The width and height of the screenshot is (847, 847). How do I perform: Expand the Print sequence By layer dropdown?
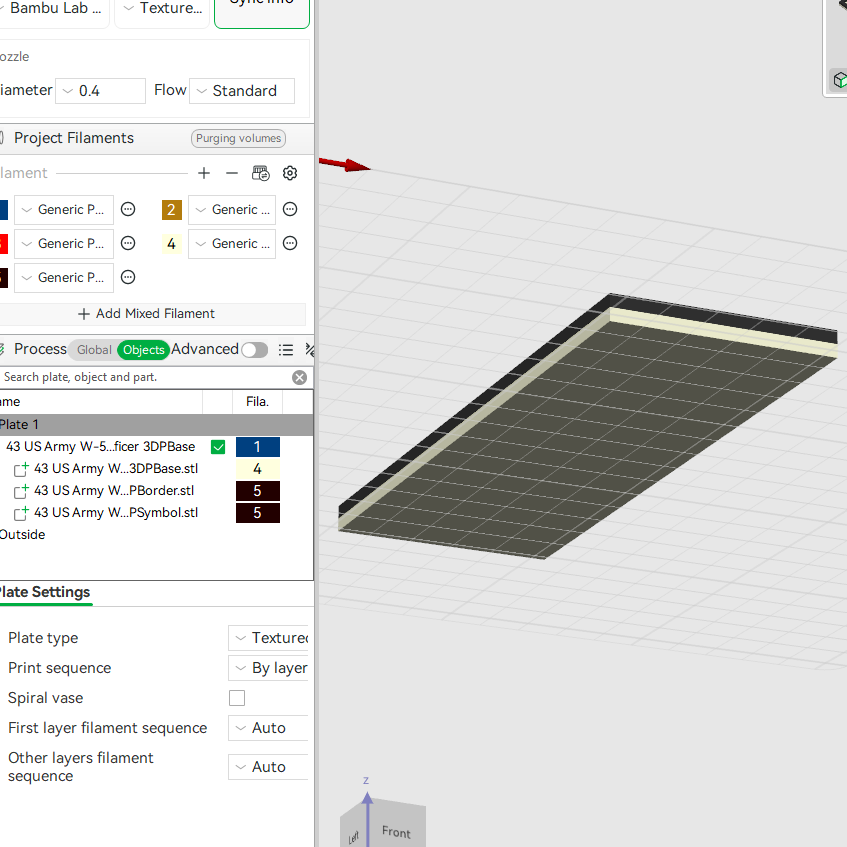(269, 668)
